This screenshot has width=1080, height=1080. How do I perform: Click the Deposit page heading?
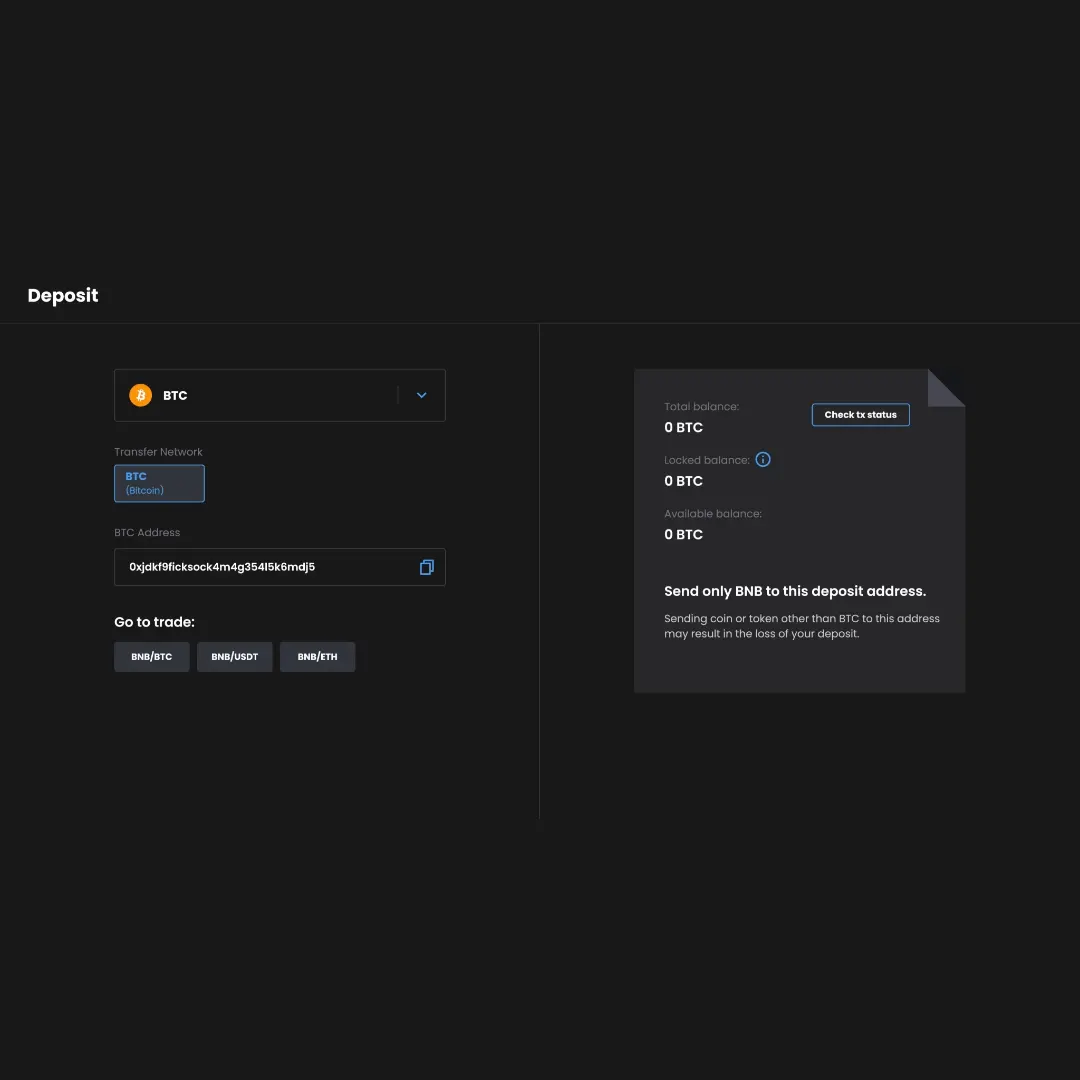[63, 295]
